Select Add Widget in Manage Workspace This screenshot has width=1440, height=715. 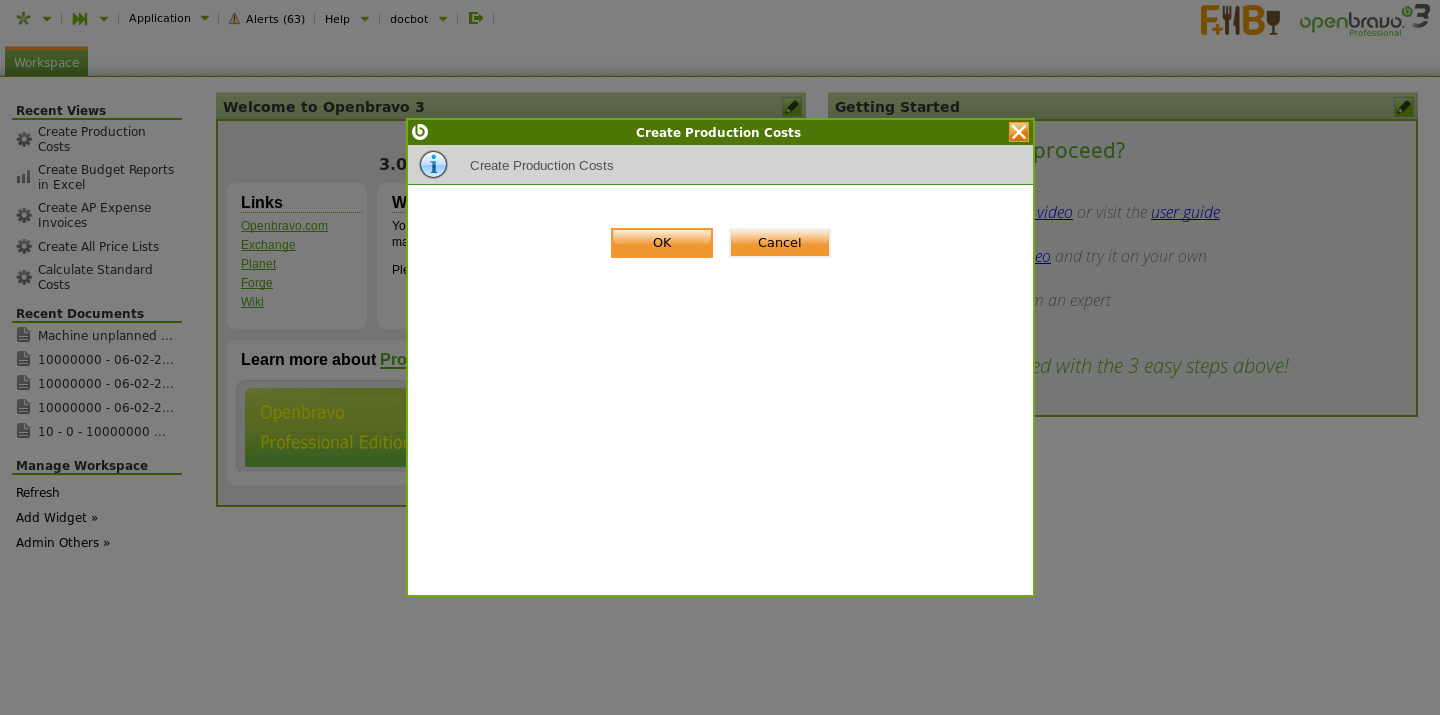click(x=57, y=518)
